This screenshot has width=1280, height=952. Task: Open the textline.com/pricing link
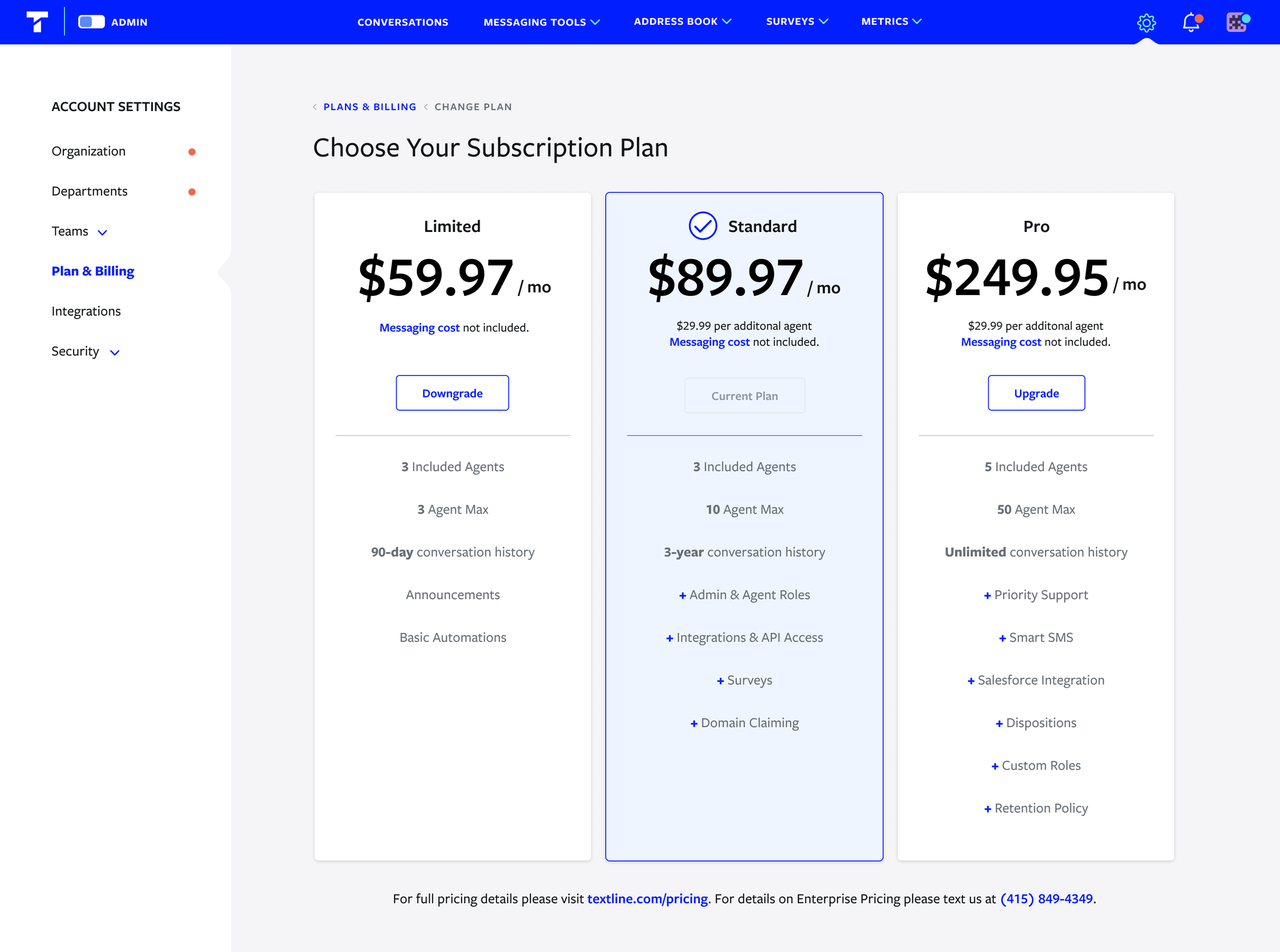(647, 898)
